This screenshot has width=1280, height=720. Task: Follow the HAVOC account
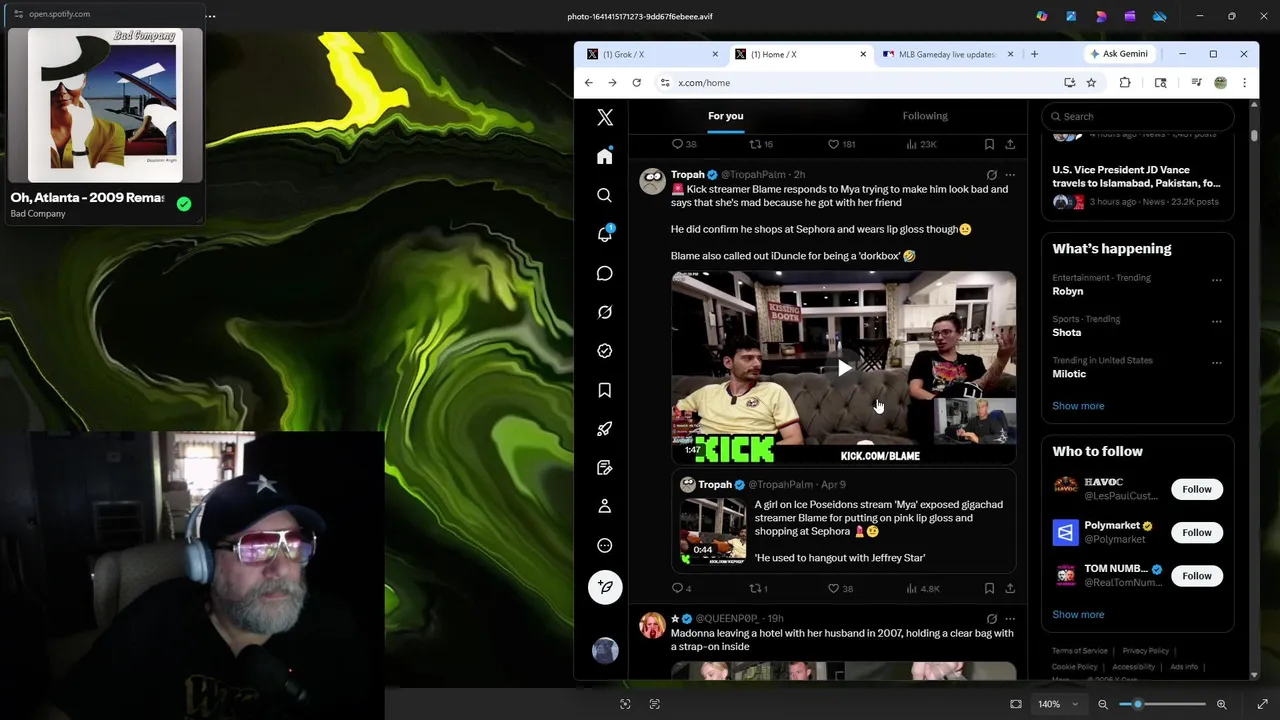1196,489
